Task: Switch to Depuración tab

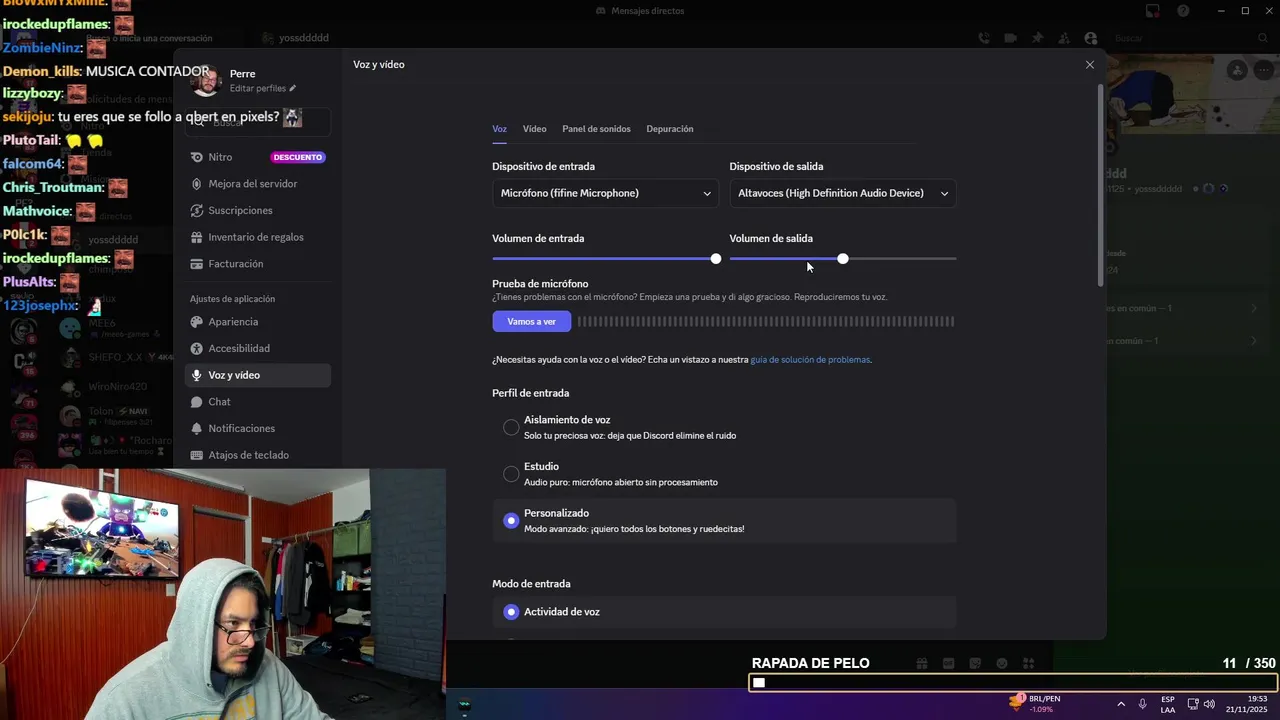Action: [670, 129]
